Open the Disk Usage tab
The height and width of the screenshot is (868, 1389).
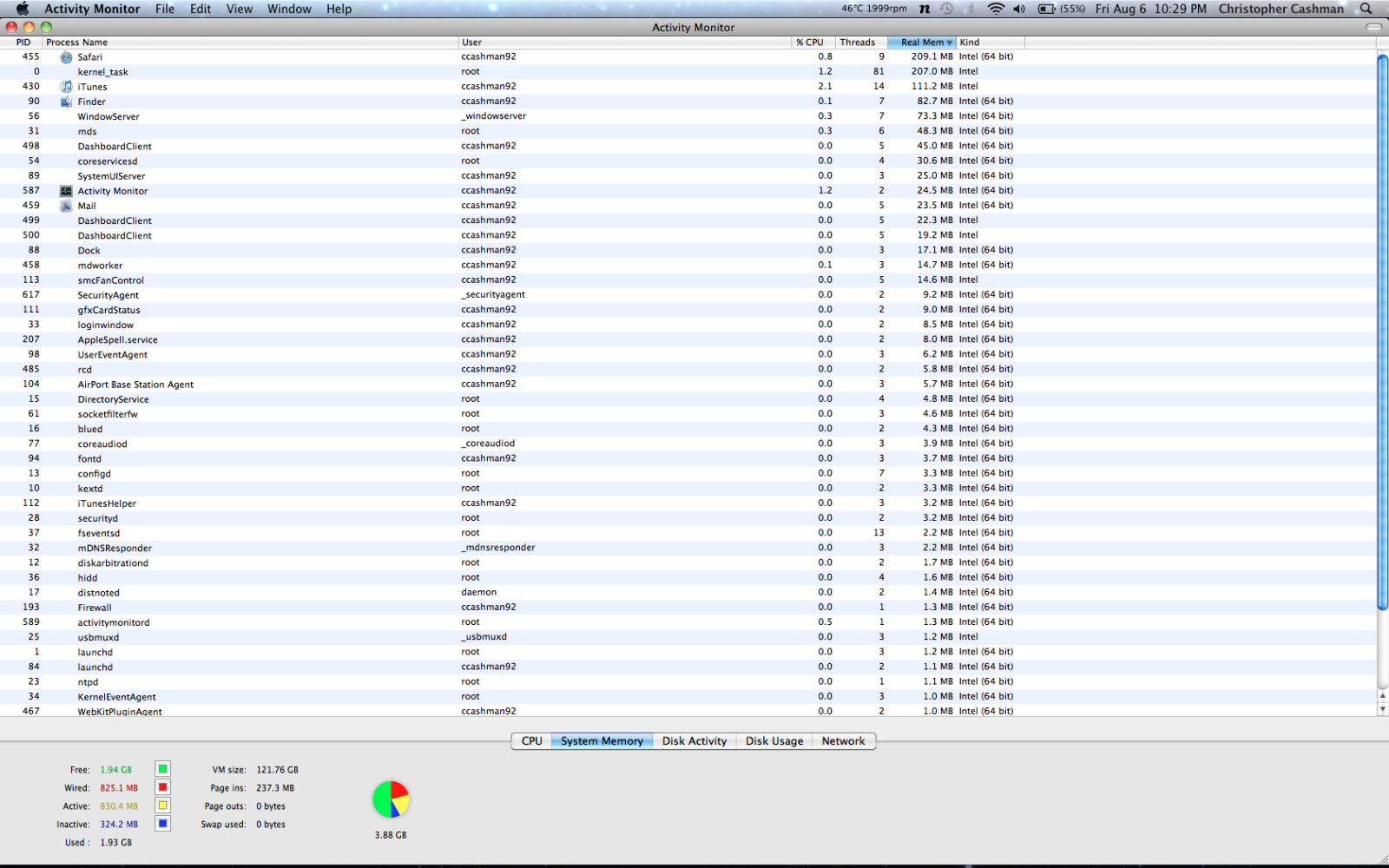click(774, 741)
